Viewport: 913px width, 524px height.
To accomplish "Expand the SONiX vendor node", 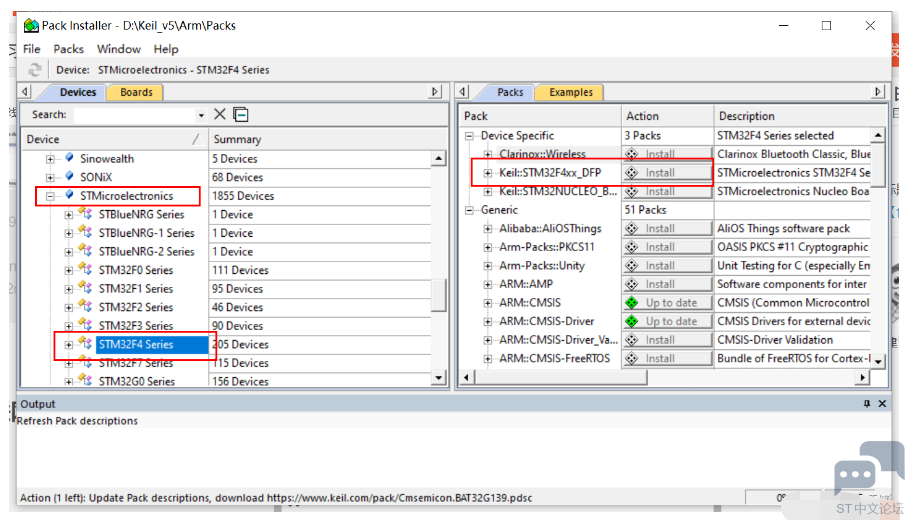I will (51, 178).
